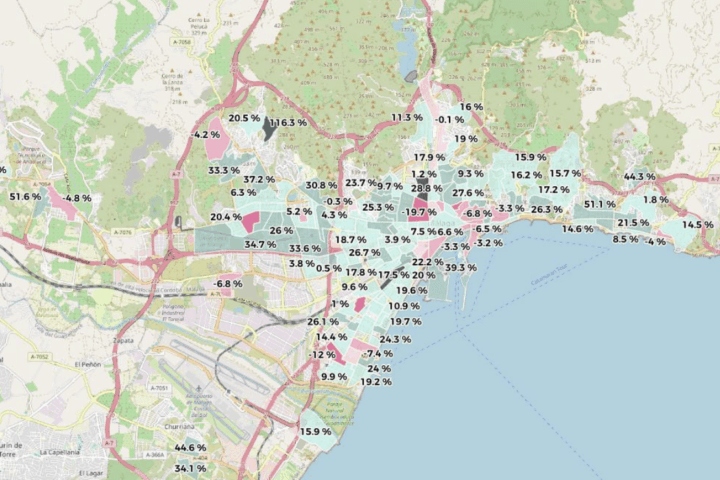
Task: Click the Churriana place name
Action: tap(178, 424)
